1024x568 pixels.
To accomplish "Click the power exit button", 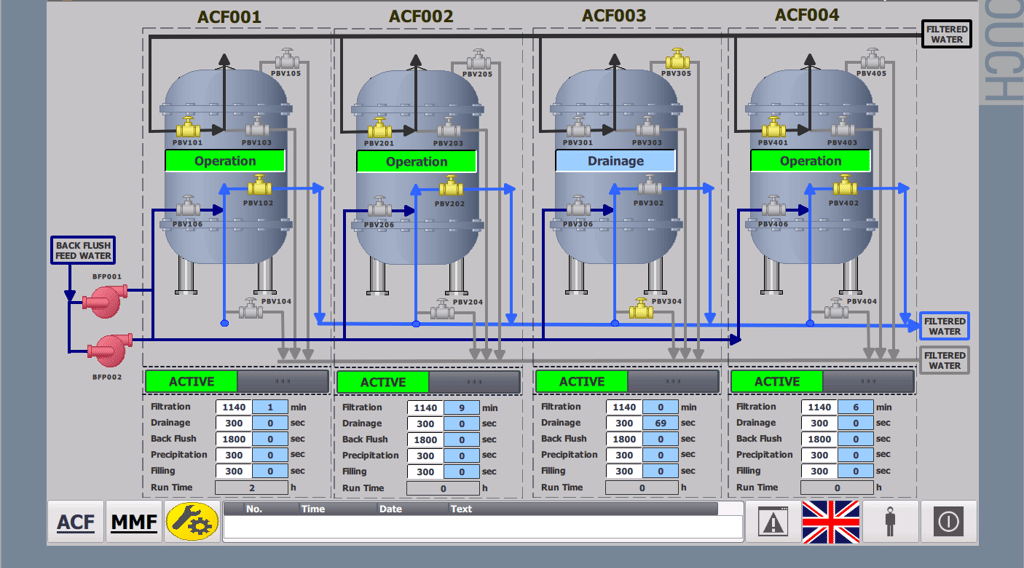I will click(948, 522).
